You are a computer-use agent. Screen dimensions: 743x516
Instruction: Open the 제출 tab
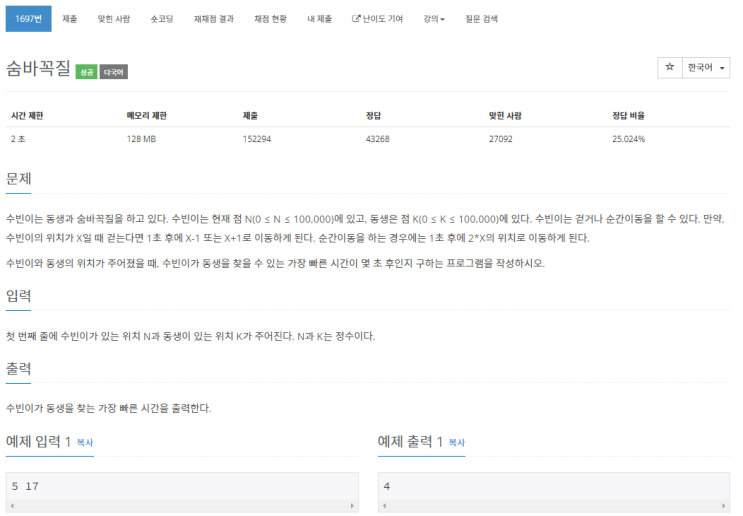click(70, 19)
